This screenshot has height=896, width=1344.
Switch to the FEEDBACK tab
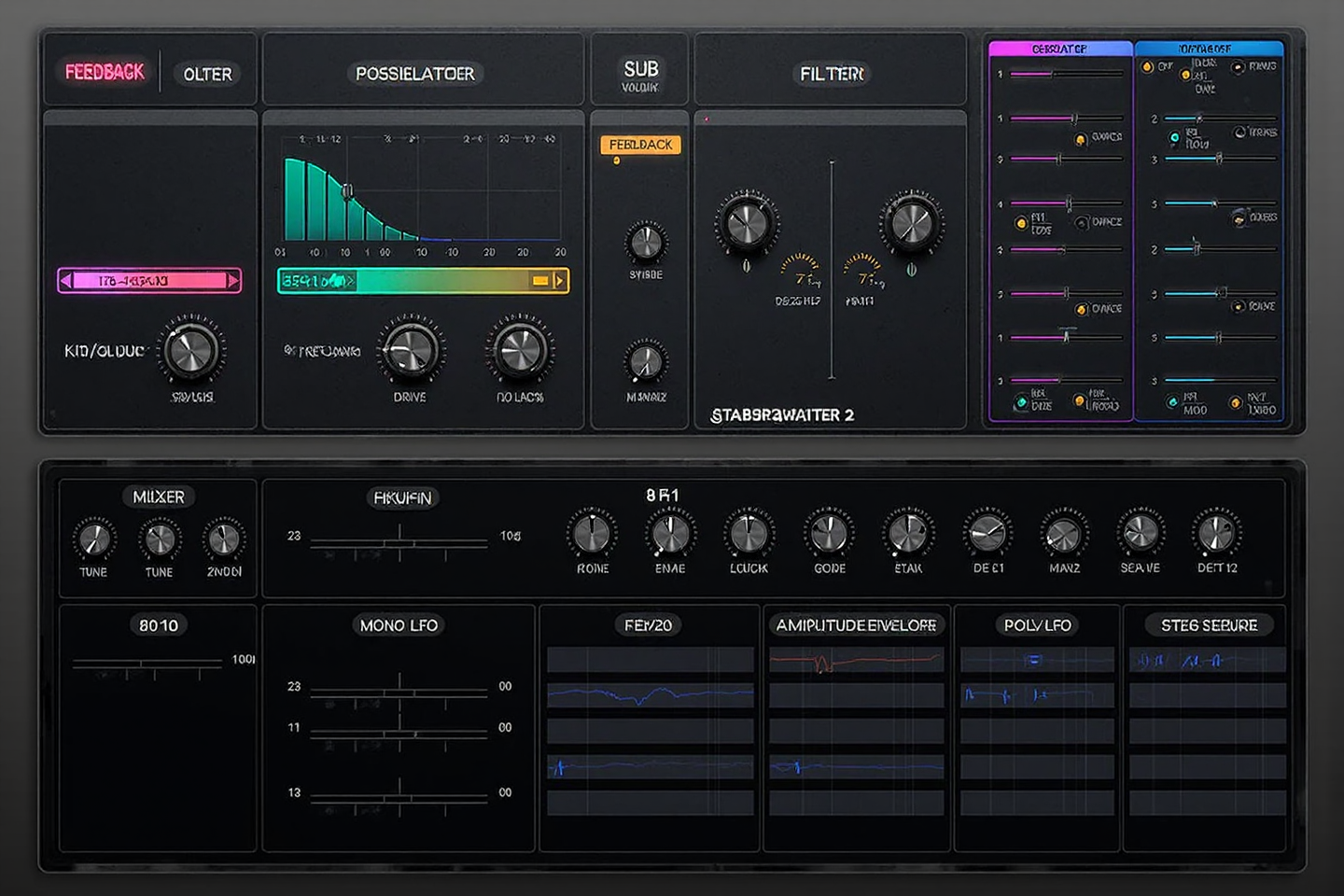105,73
